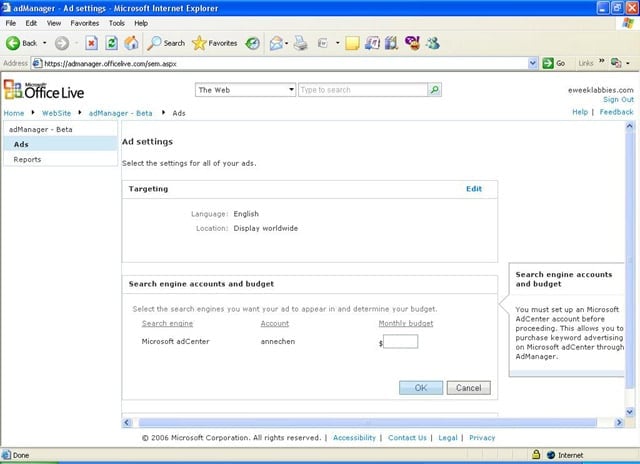
Task: Expand the Links toolbar chevron
Action: (x=602, y=61)
